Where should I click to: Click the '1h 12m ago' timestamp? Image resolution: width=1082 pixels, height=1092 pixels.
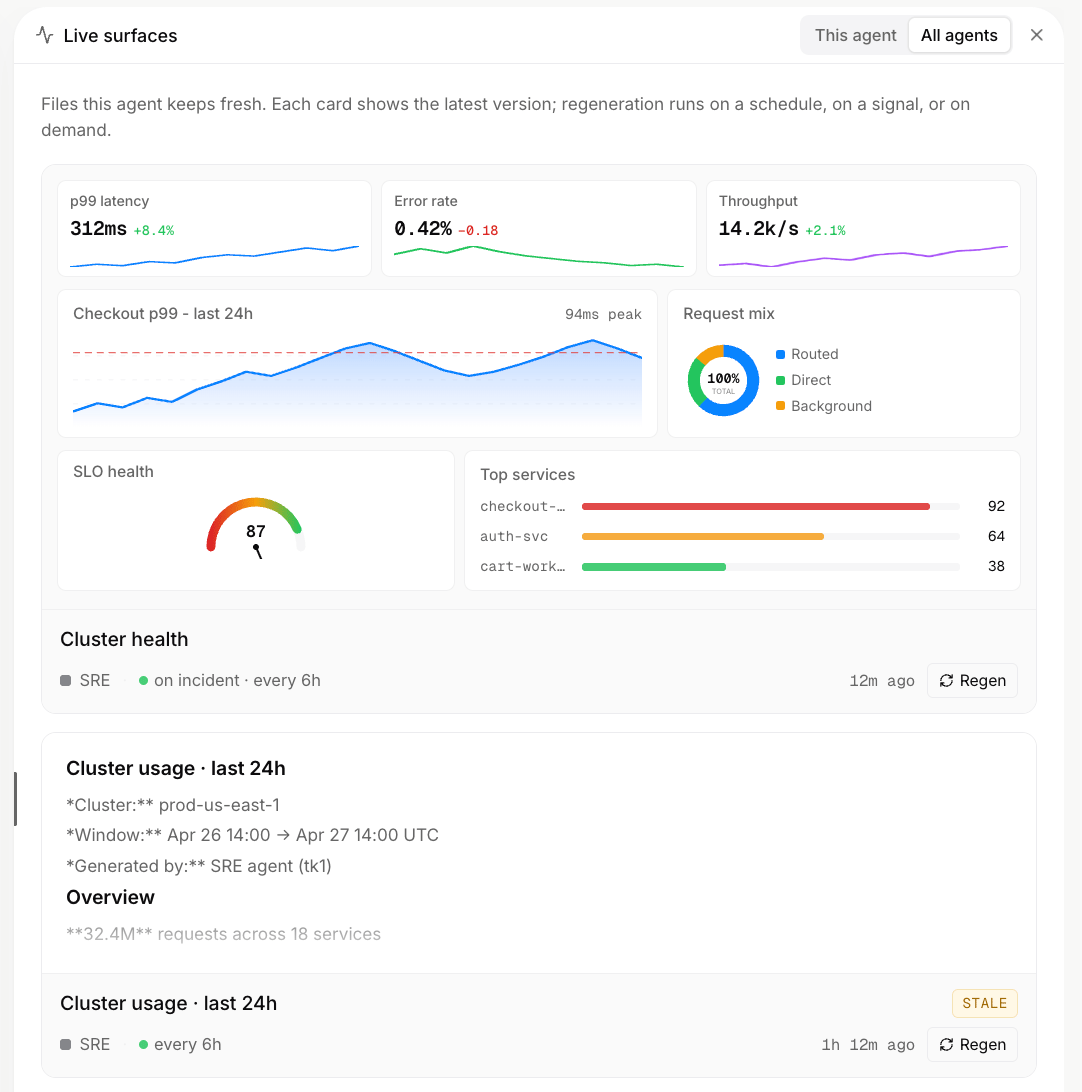coord(868,1045)
